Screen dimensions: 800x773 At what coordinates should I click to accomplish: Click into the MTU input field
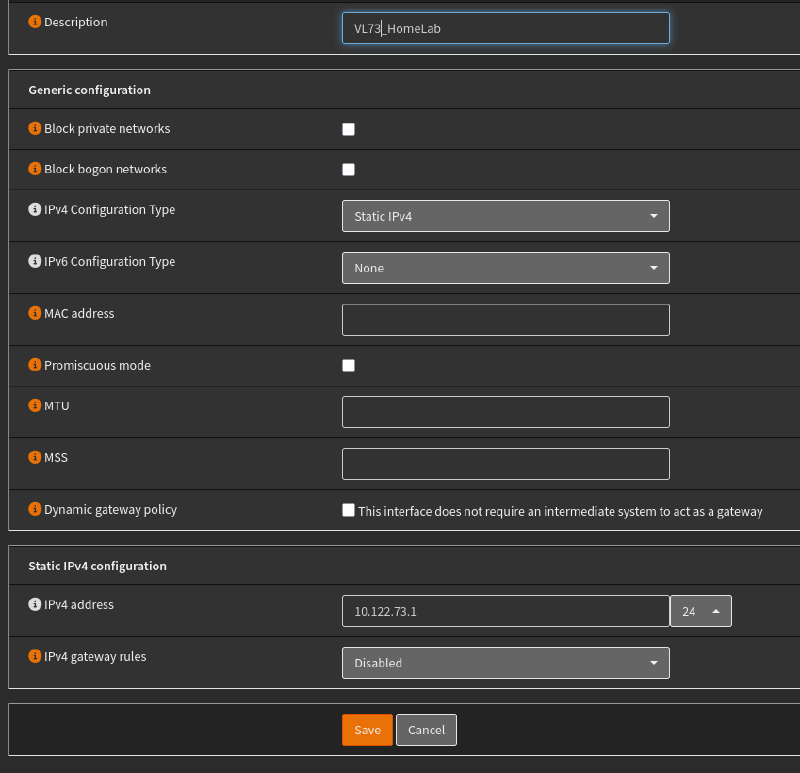click(506, 412)
